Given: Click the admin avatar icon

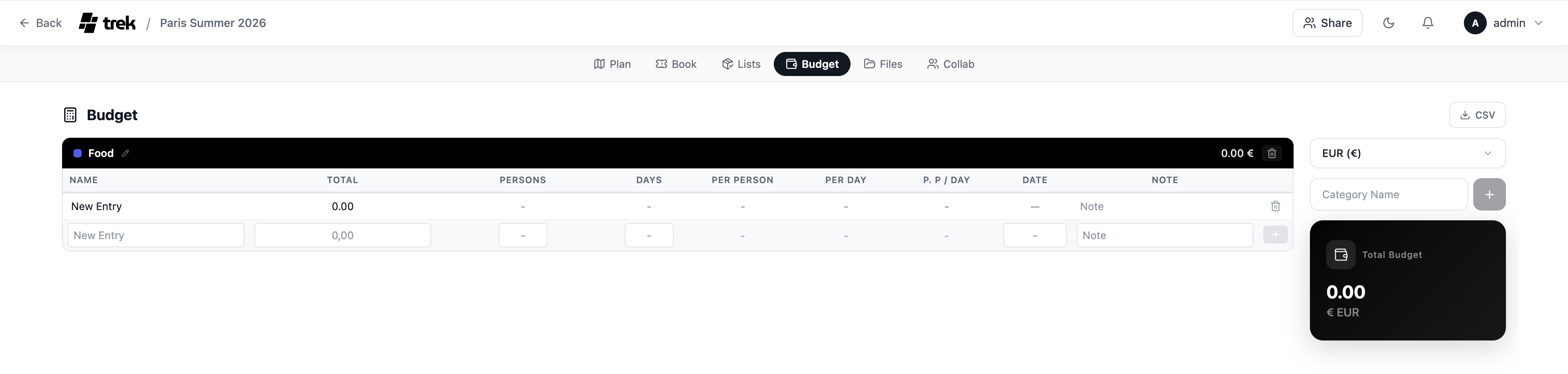Looking at the screenshot, I should (x=1474, y=23).
